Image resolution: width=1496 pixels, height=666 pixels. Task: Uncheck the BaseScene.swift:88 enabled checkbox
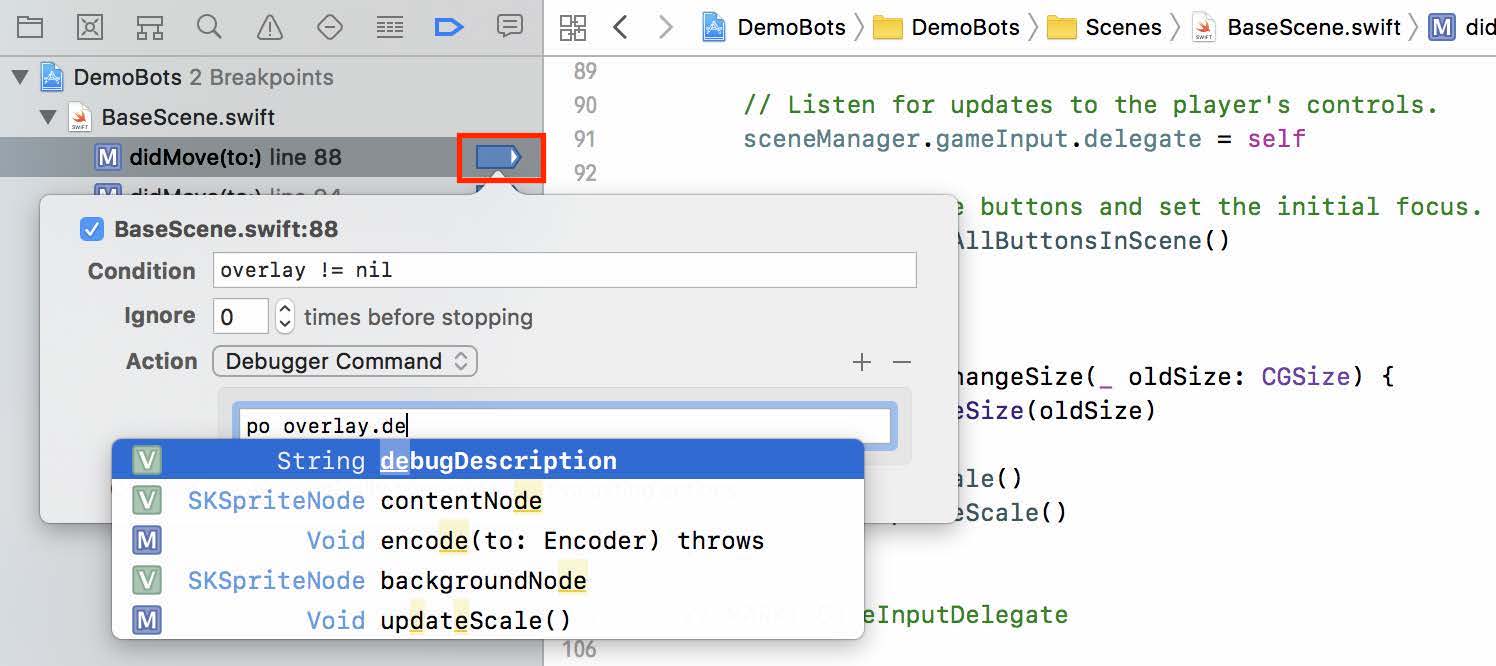(92, 230)
